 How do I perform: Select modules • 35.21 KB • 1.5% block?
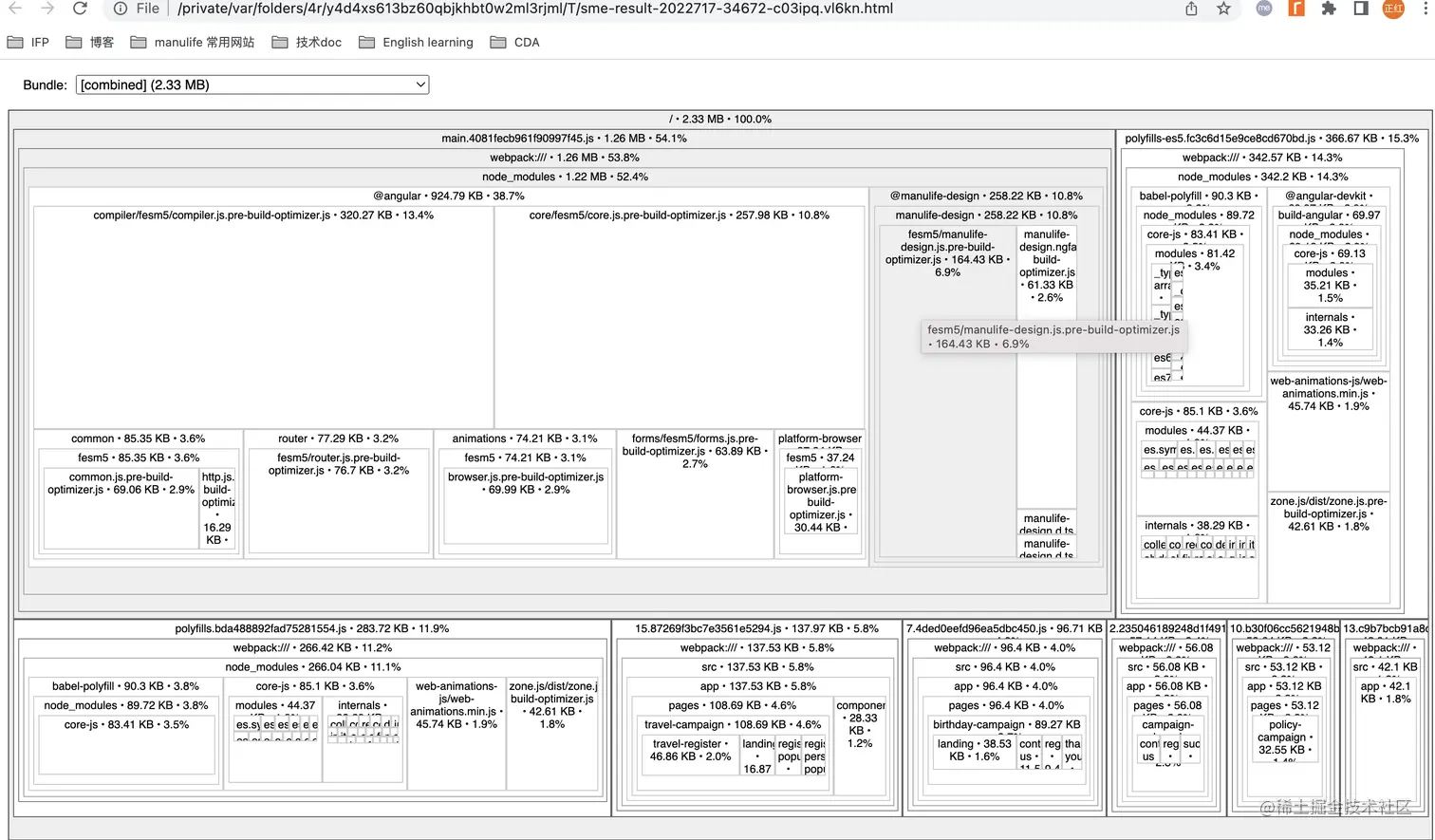tap(1330, 285)
